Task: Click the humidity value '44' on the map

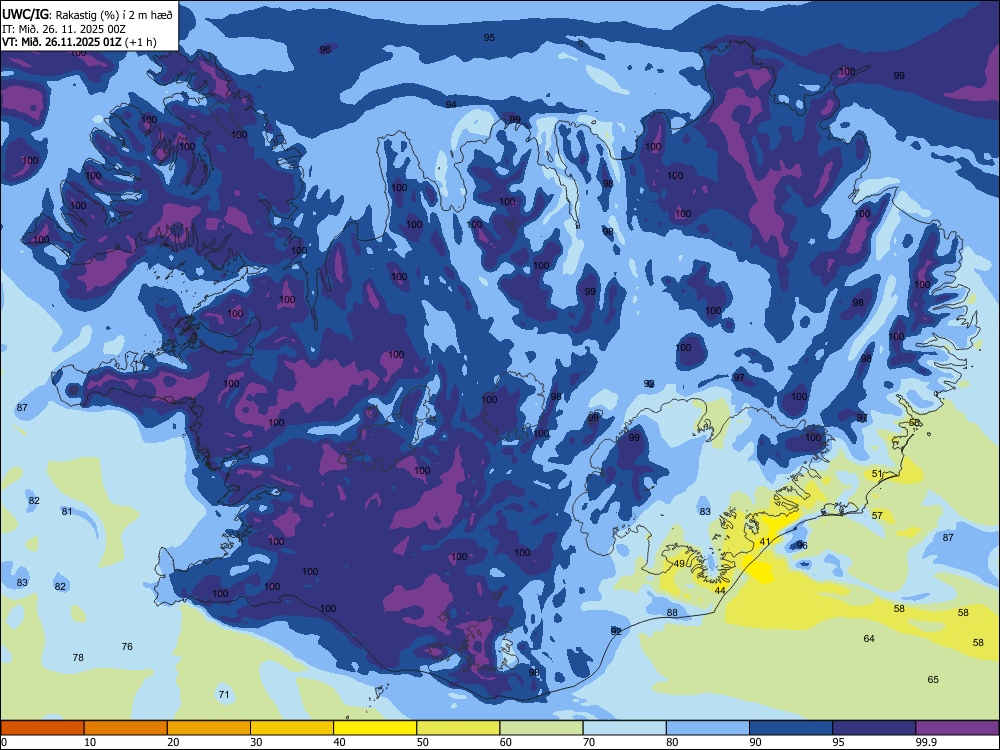Action: tap(720, 591)
